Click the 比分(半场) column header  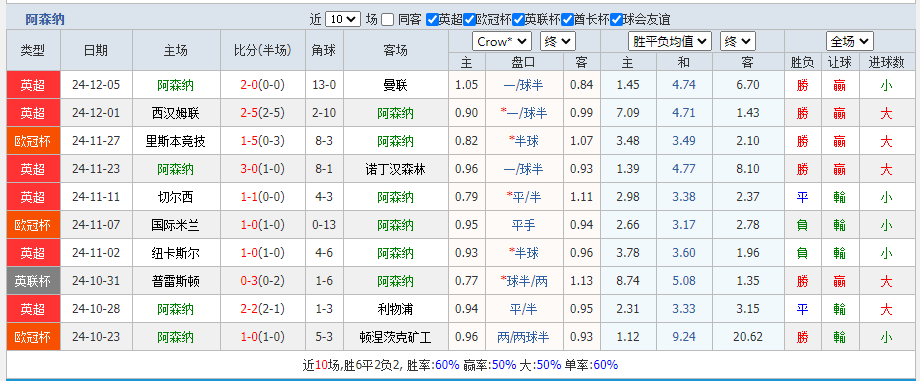262,50
